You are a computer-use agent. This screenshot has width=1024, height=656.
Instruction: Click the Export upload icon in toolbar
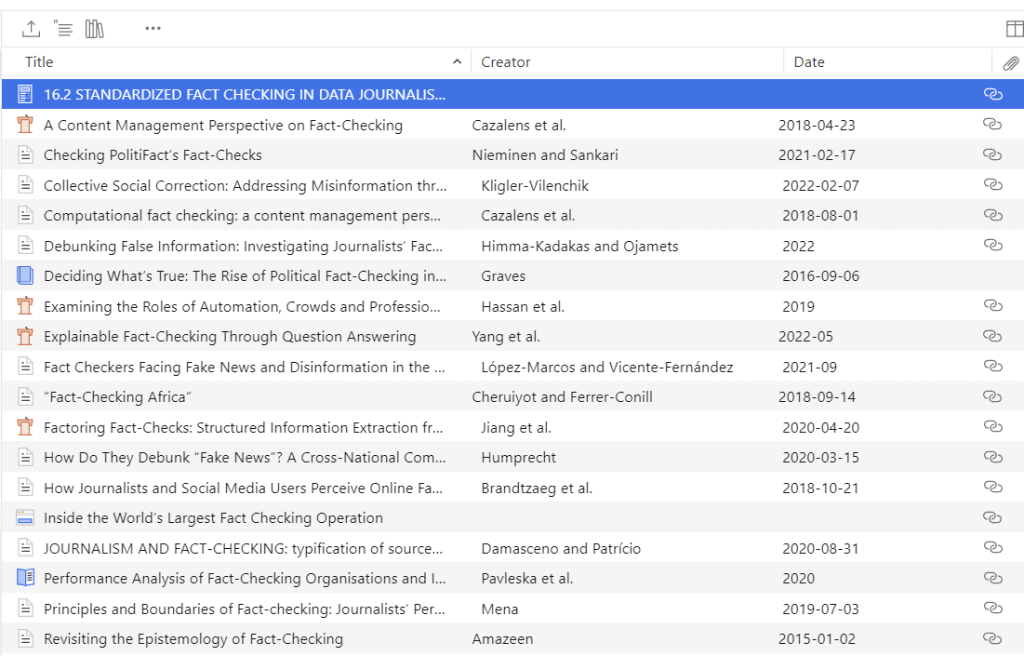(x=31, y=29)
